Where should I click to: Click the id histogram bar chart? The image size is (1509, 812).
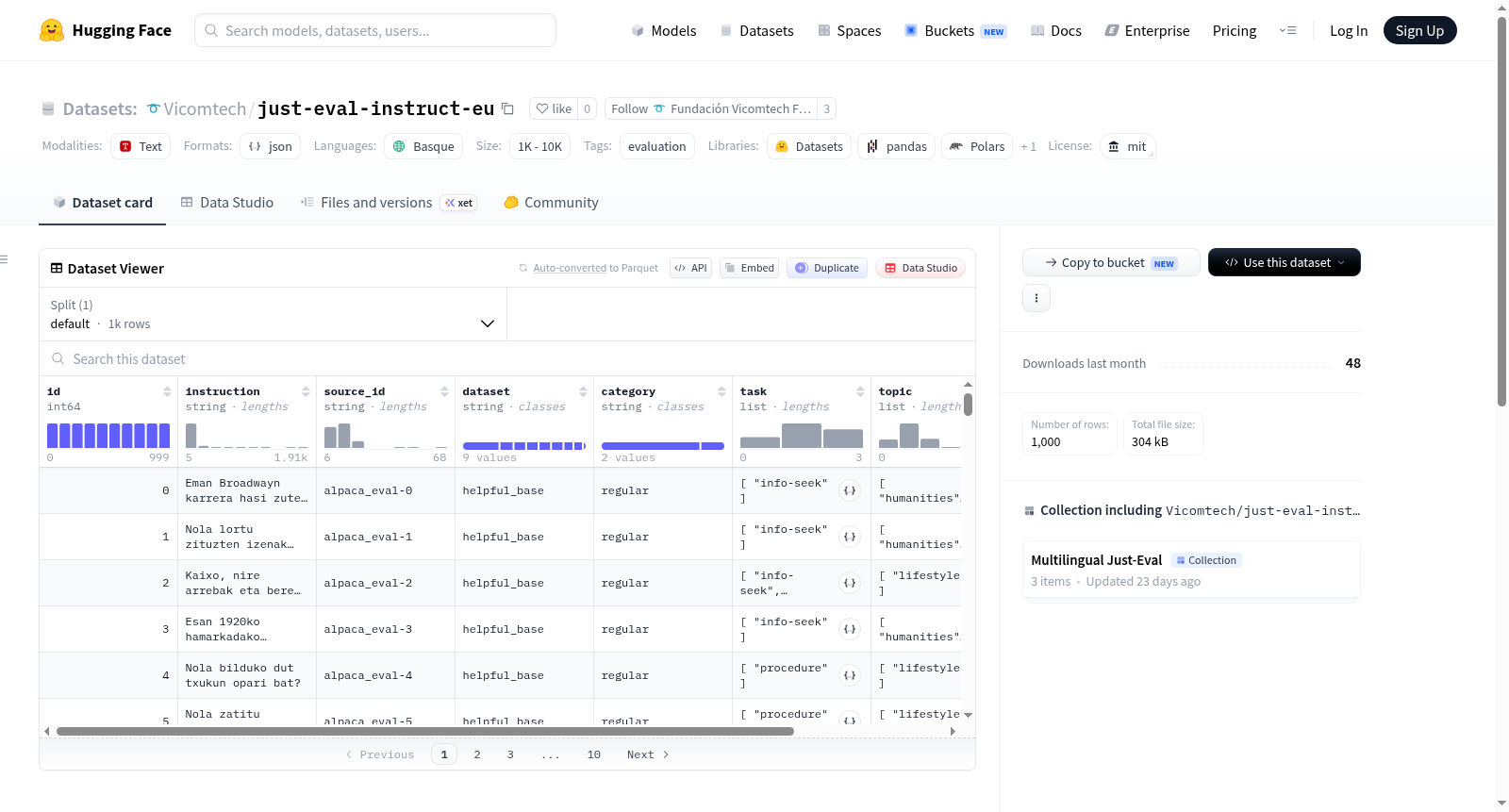click(x=108, y=436)
